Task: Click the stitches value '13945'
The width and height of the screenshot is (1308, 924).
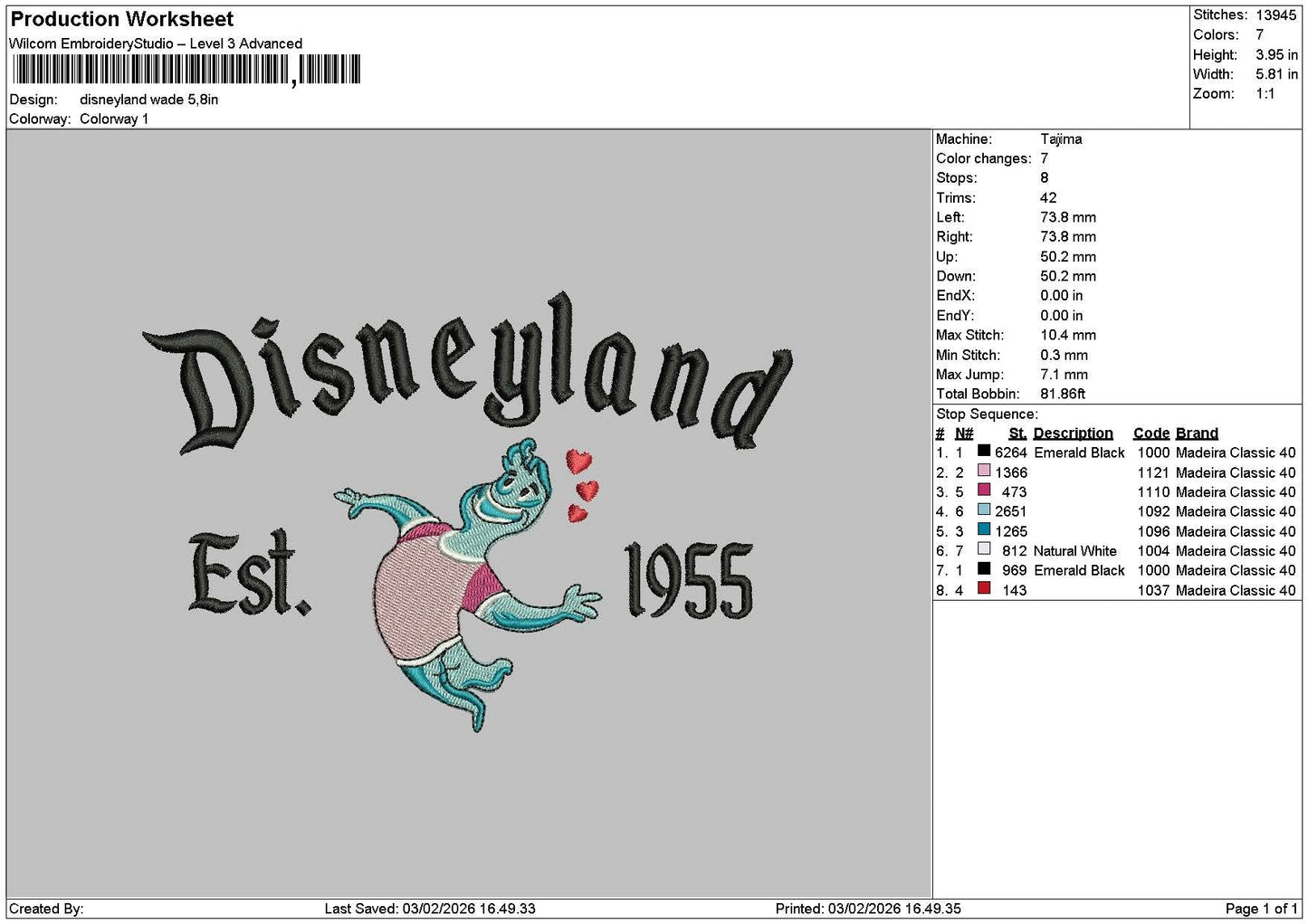Action: coord(1275,15)
